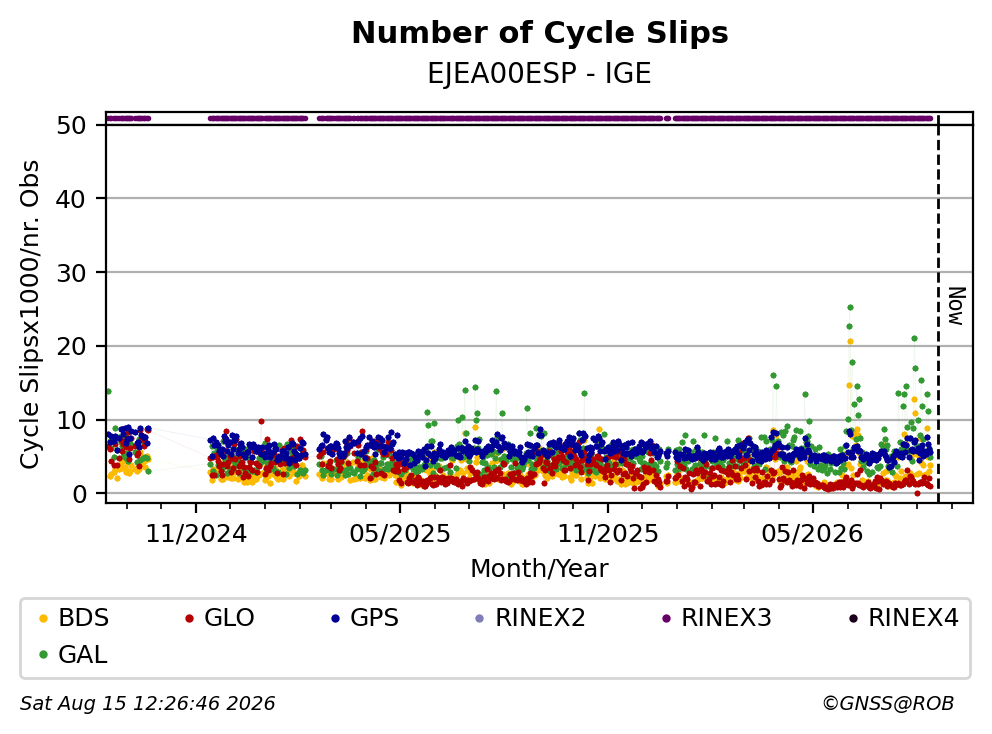This screenshot has height=734, width=992.
Task: Click the GPS legend entry
Action: 365,618
